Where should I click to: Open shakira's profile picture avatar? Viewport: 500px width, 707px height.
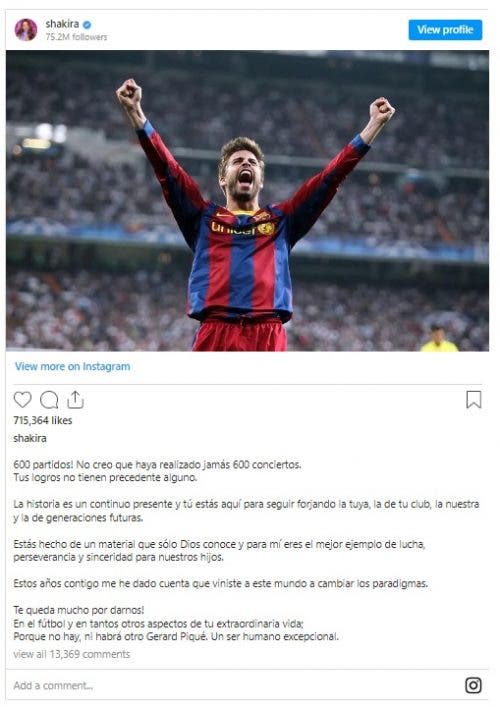coord(26,30)
